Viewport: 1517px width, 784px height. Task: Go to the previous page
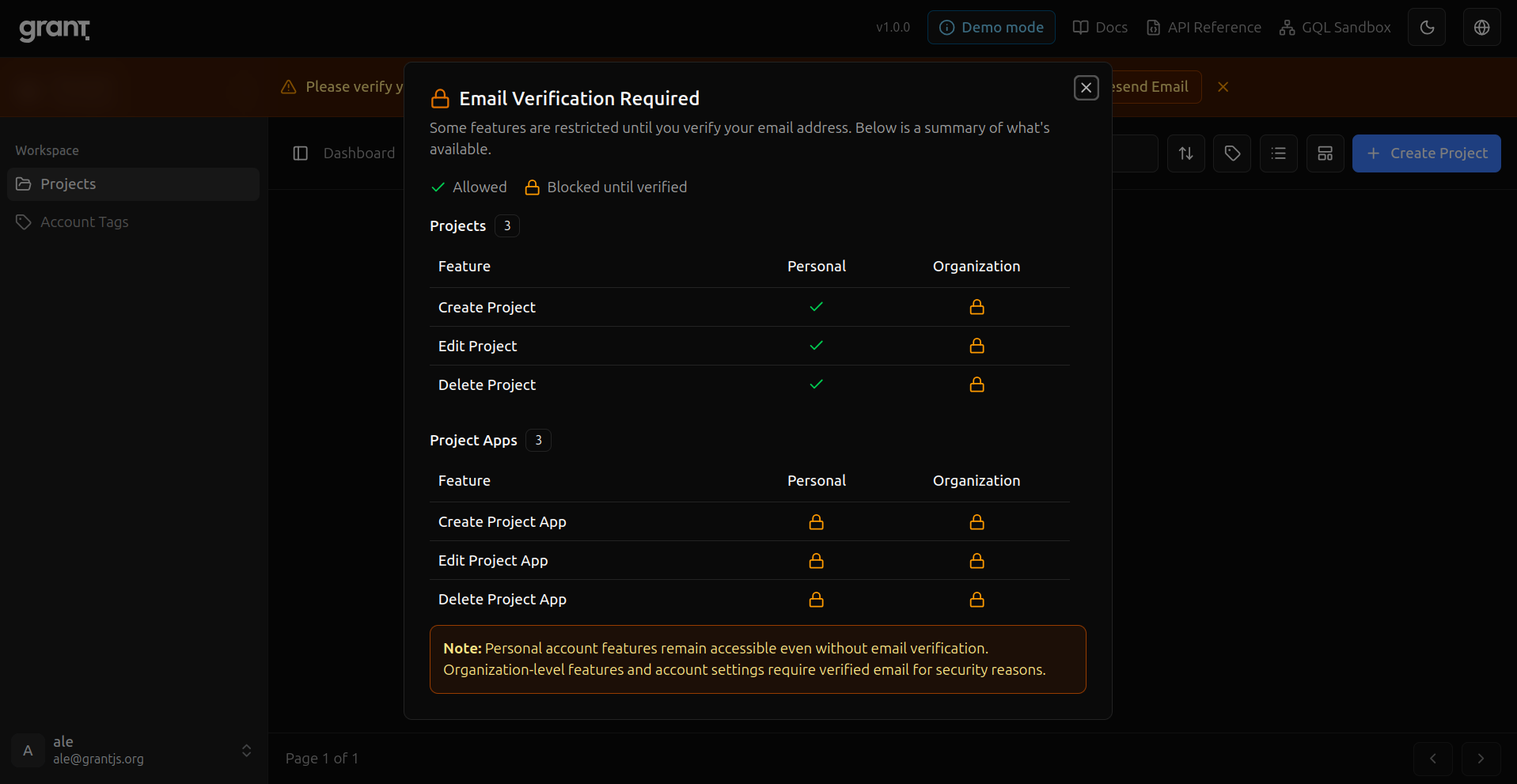[1432, 759]
